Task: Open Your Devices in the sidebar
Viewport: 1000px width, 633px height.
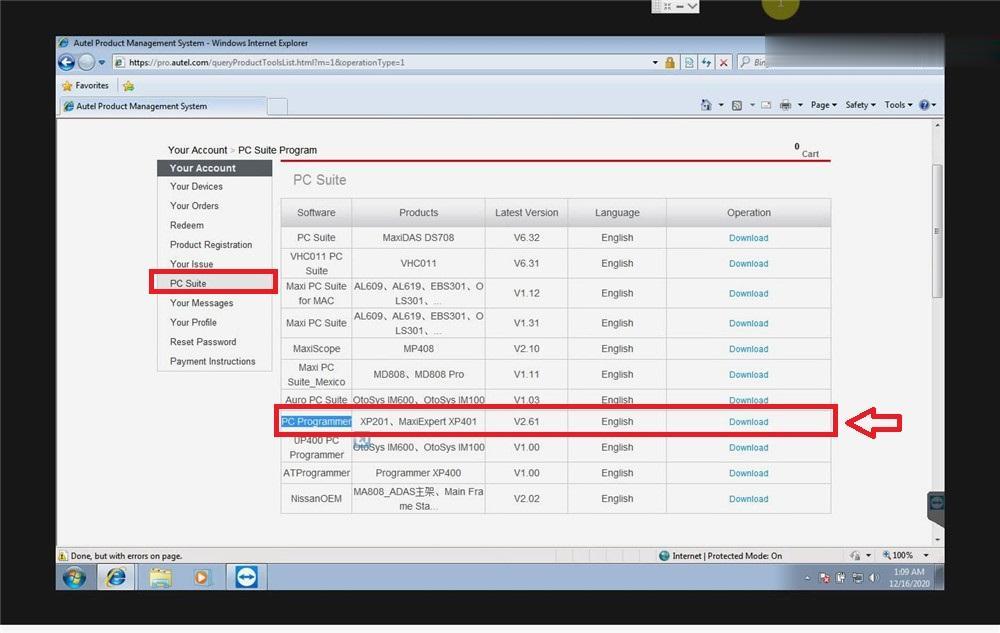Action: (196, 186)
